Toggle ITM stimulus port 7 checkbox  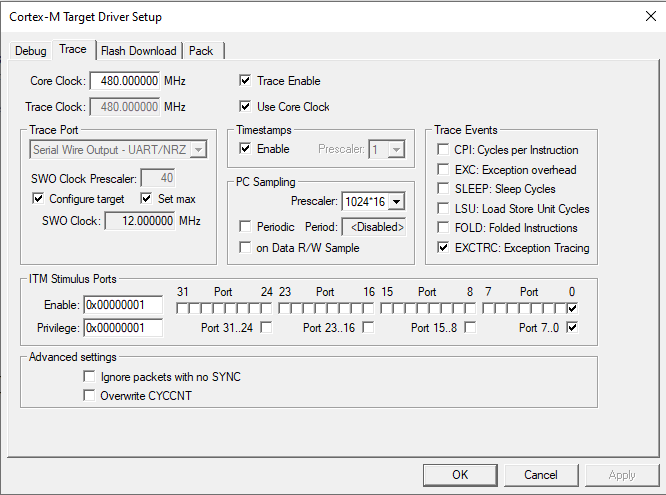[488, 308]
